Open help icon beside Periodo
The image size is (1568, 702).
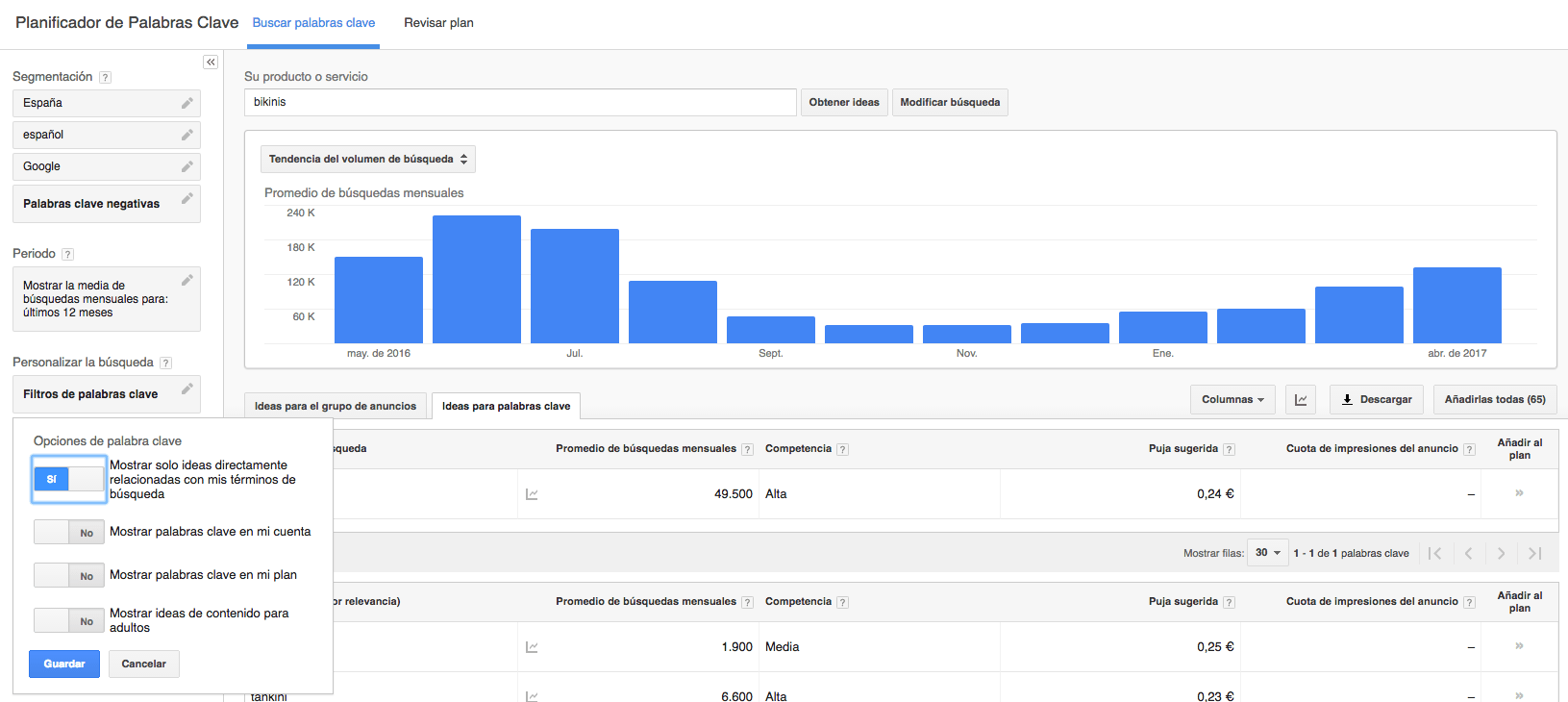(x=67, y=255)
